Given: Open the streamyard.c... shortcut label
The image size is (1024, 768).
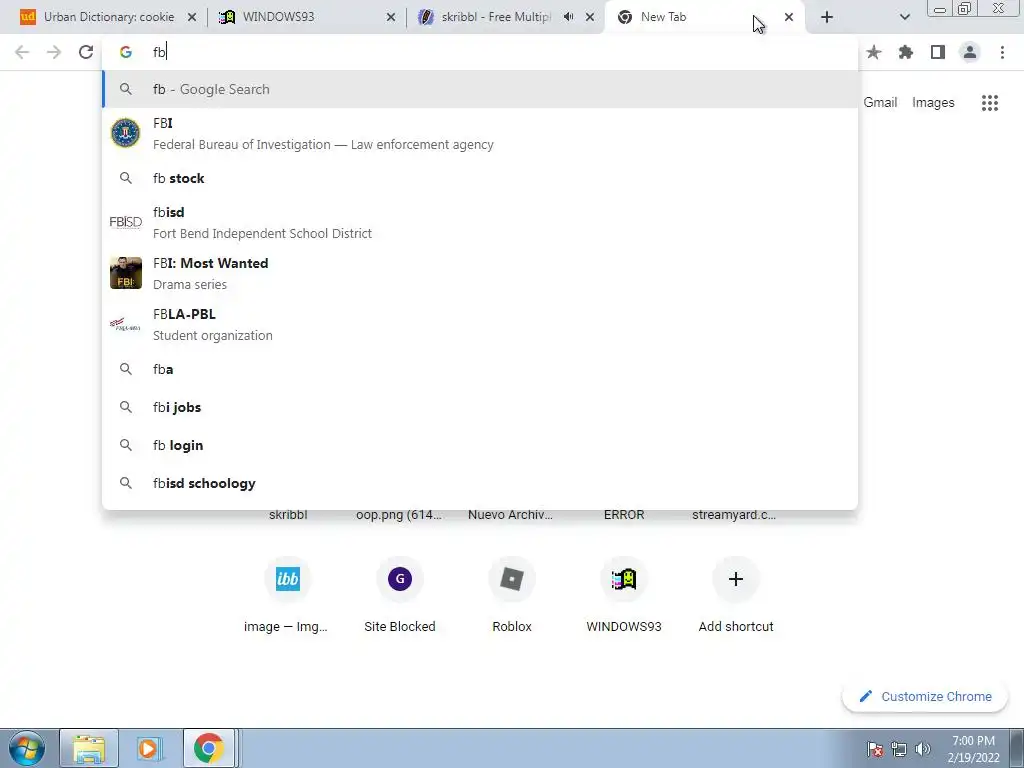Looking at the screenshot, I should click(x=734, y=515).
